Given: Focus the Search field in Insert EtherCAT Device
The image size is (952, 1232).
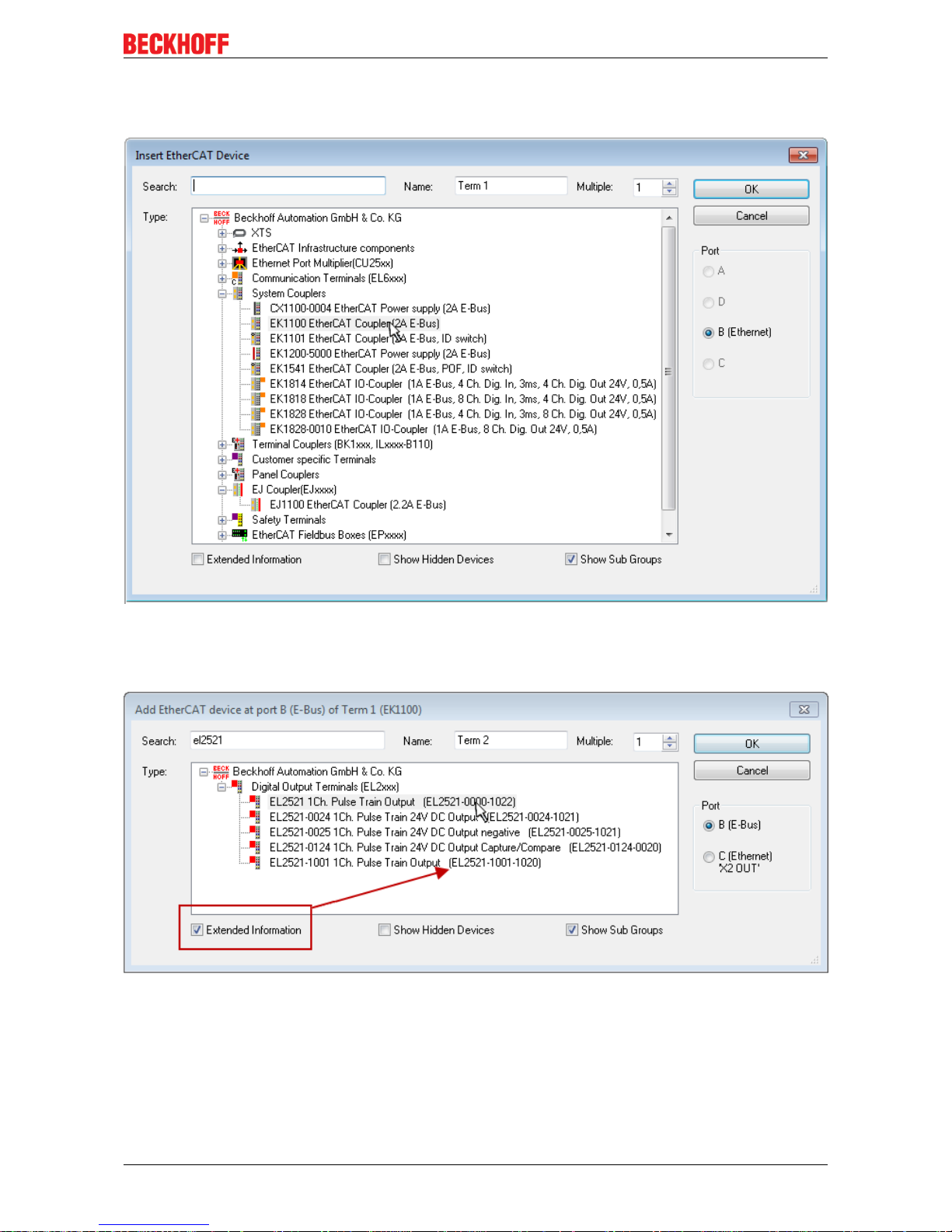Looking at the screenshot, I should coord(288,186).
